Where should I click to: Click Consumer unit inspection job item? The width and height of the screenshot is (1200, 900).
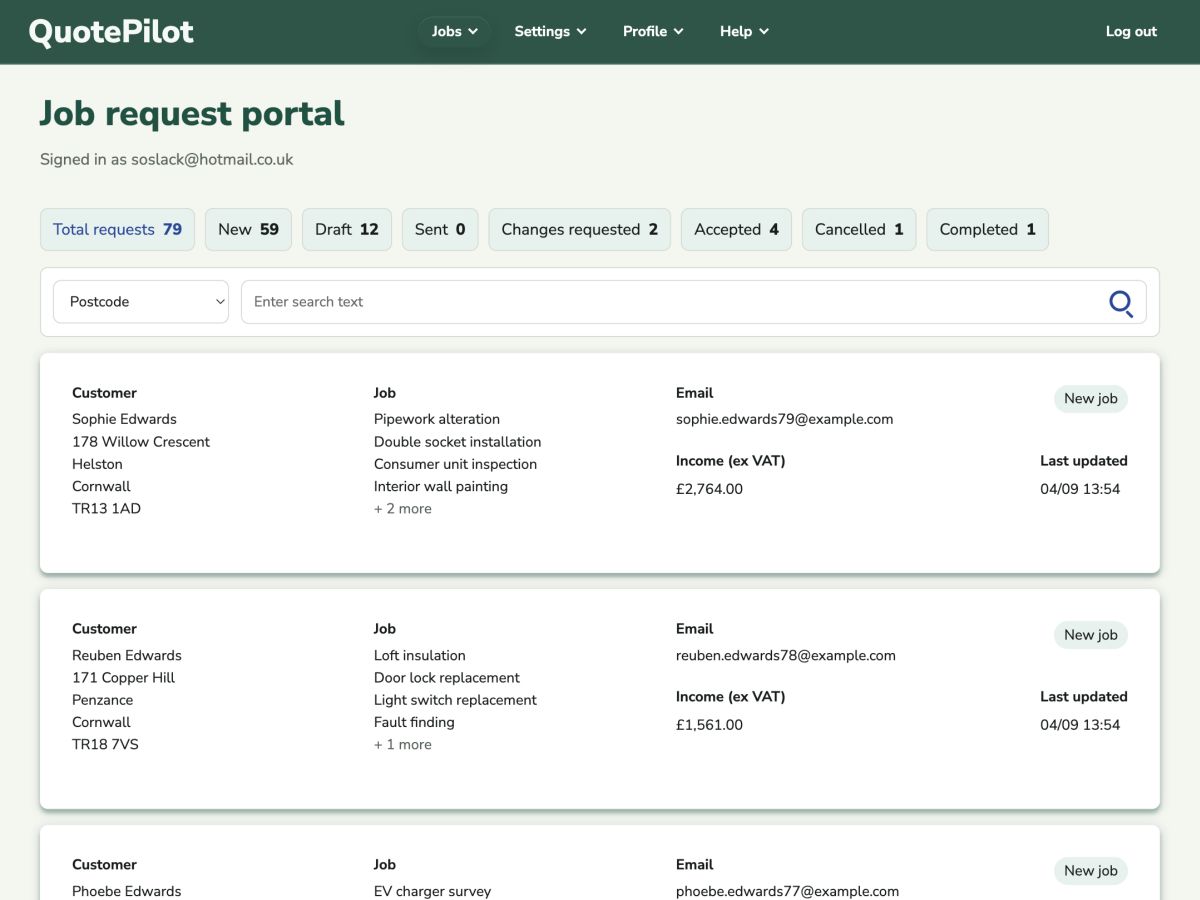click(456, 464)
